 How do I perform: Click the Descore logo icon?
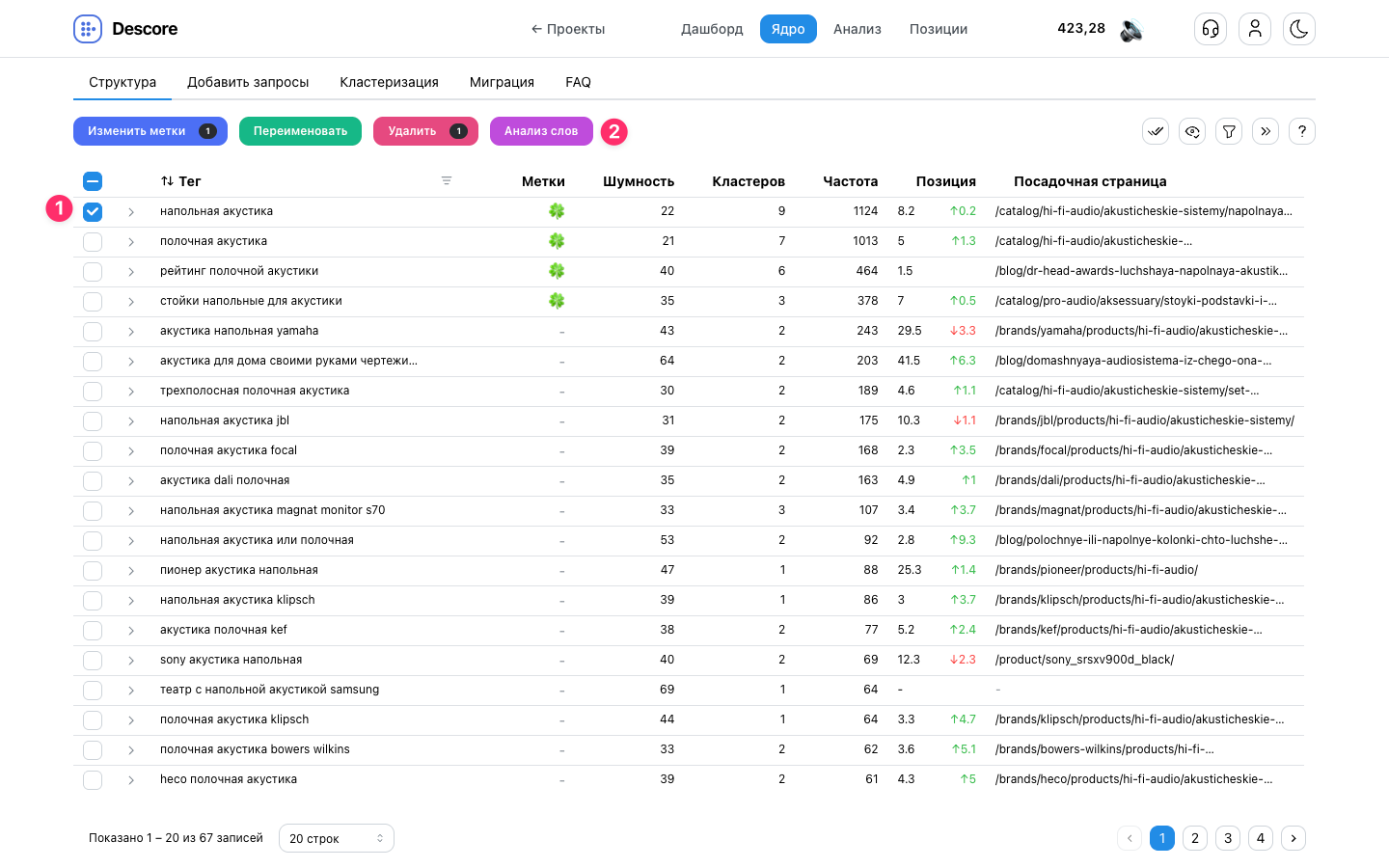click(88, 29)
